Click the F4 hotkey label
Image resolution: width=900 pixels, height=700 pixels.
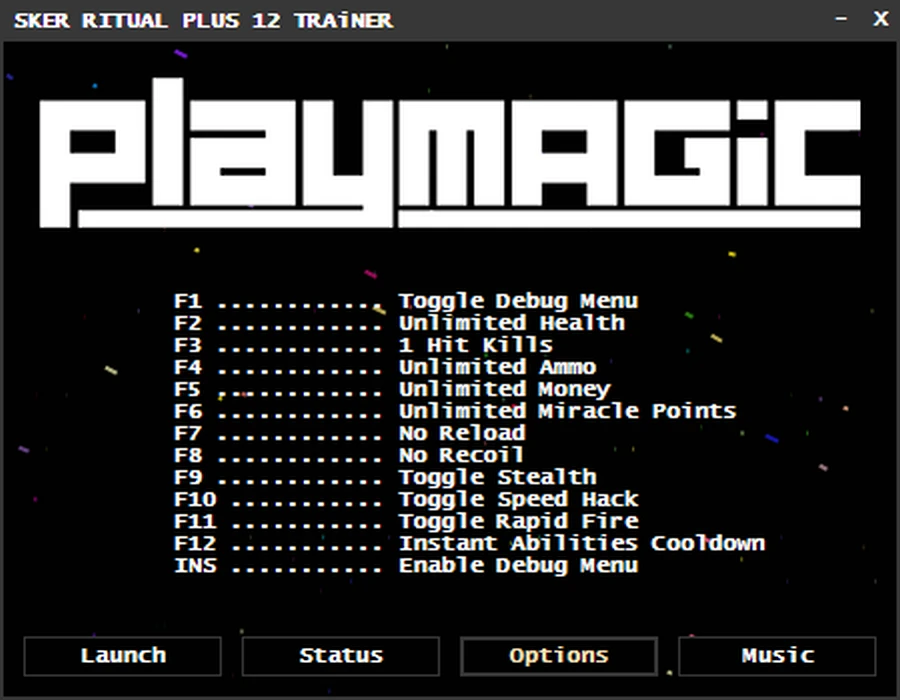point(188,367)
